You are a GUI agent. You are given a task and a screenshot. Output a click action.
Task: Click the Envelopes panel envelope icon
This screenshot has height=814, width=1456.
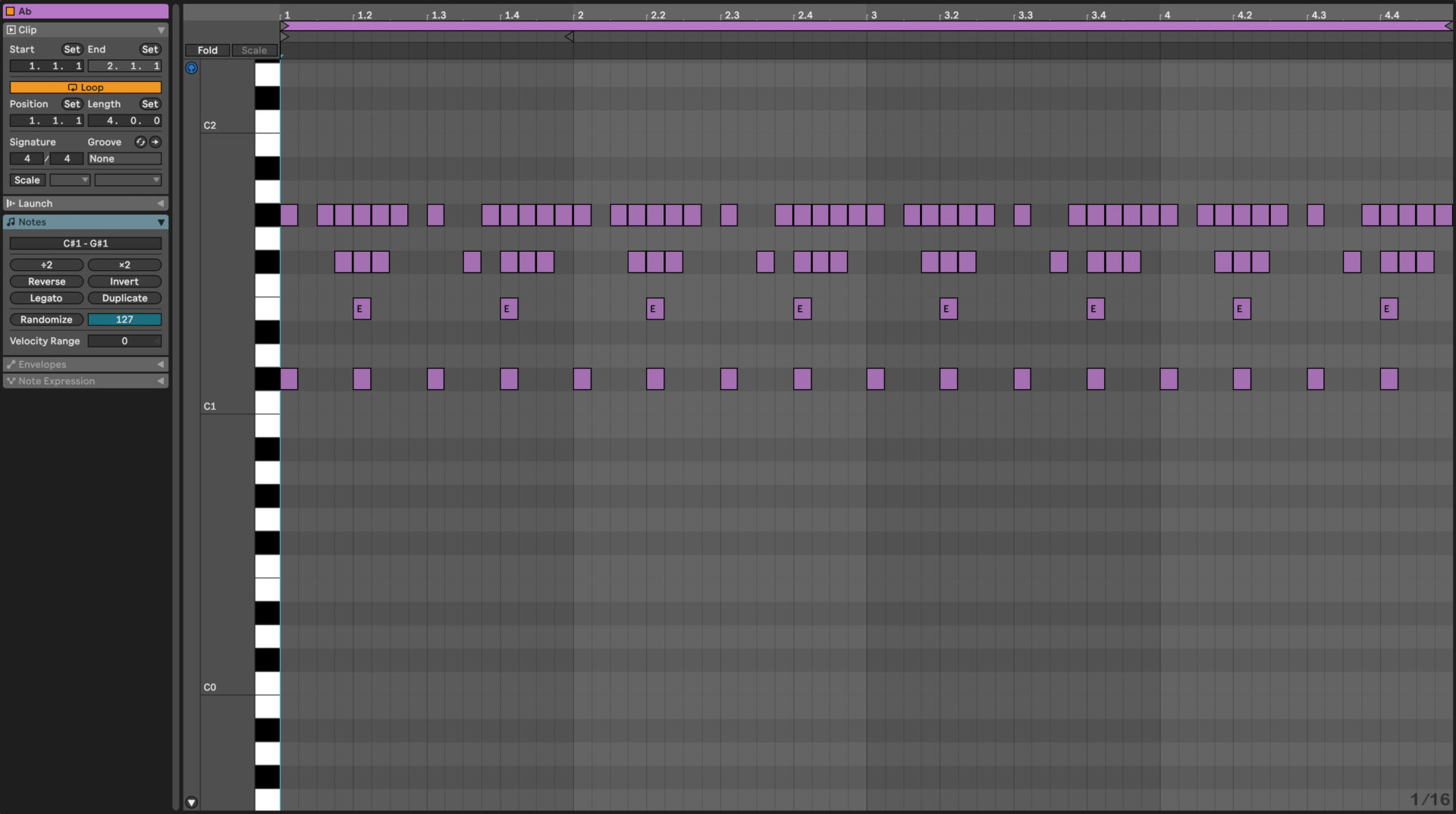[11, 364]
